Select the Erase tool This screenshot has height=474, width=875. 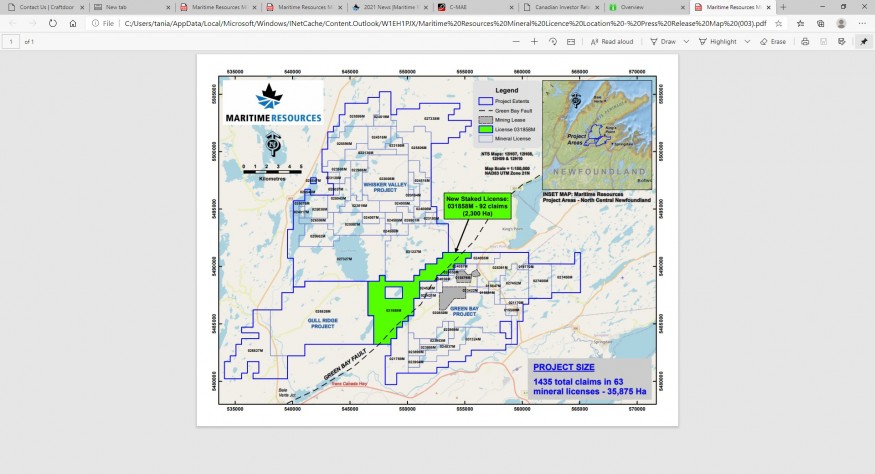(x=773, y=41)
